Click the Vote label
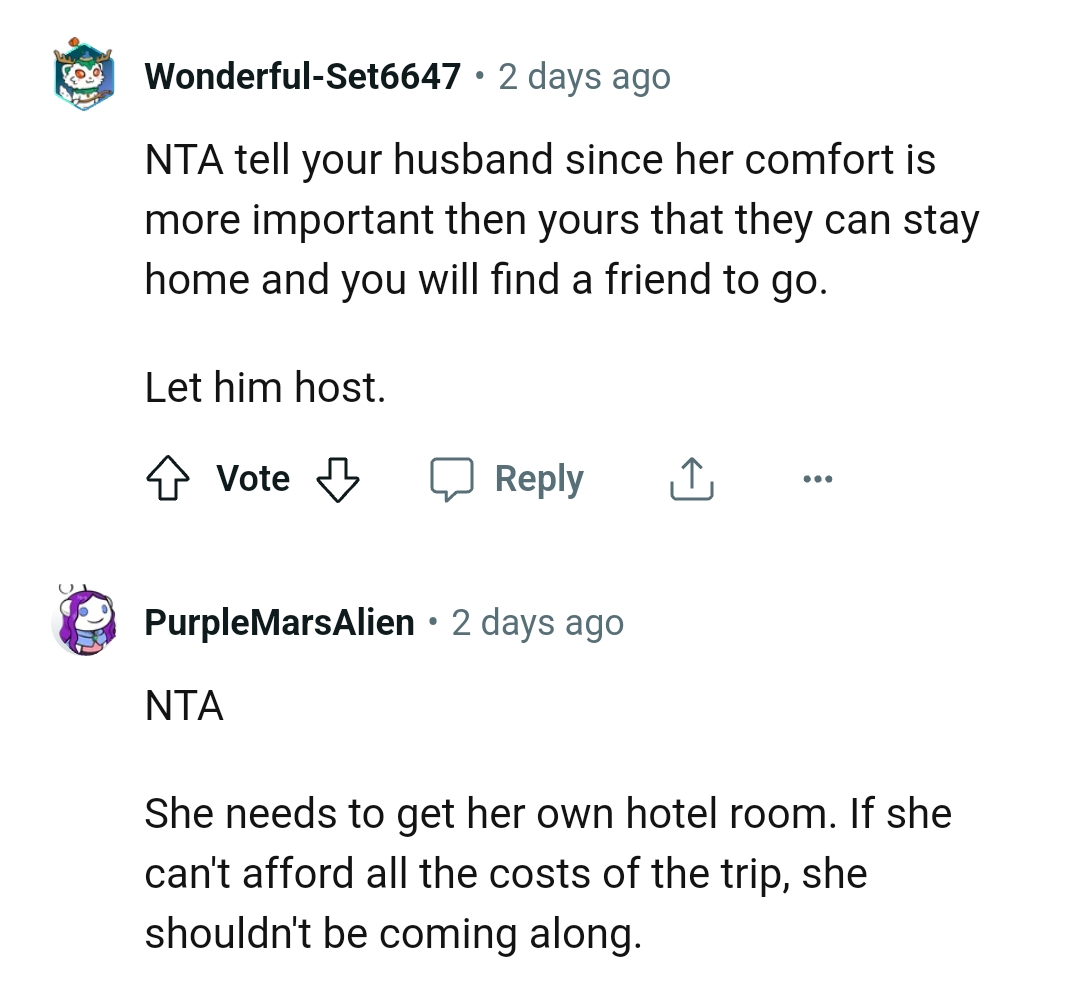Screen dimensions: 1079x993 253,478
